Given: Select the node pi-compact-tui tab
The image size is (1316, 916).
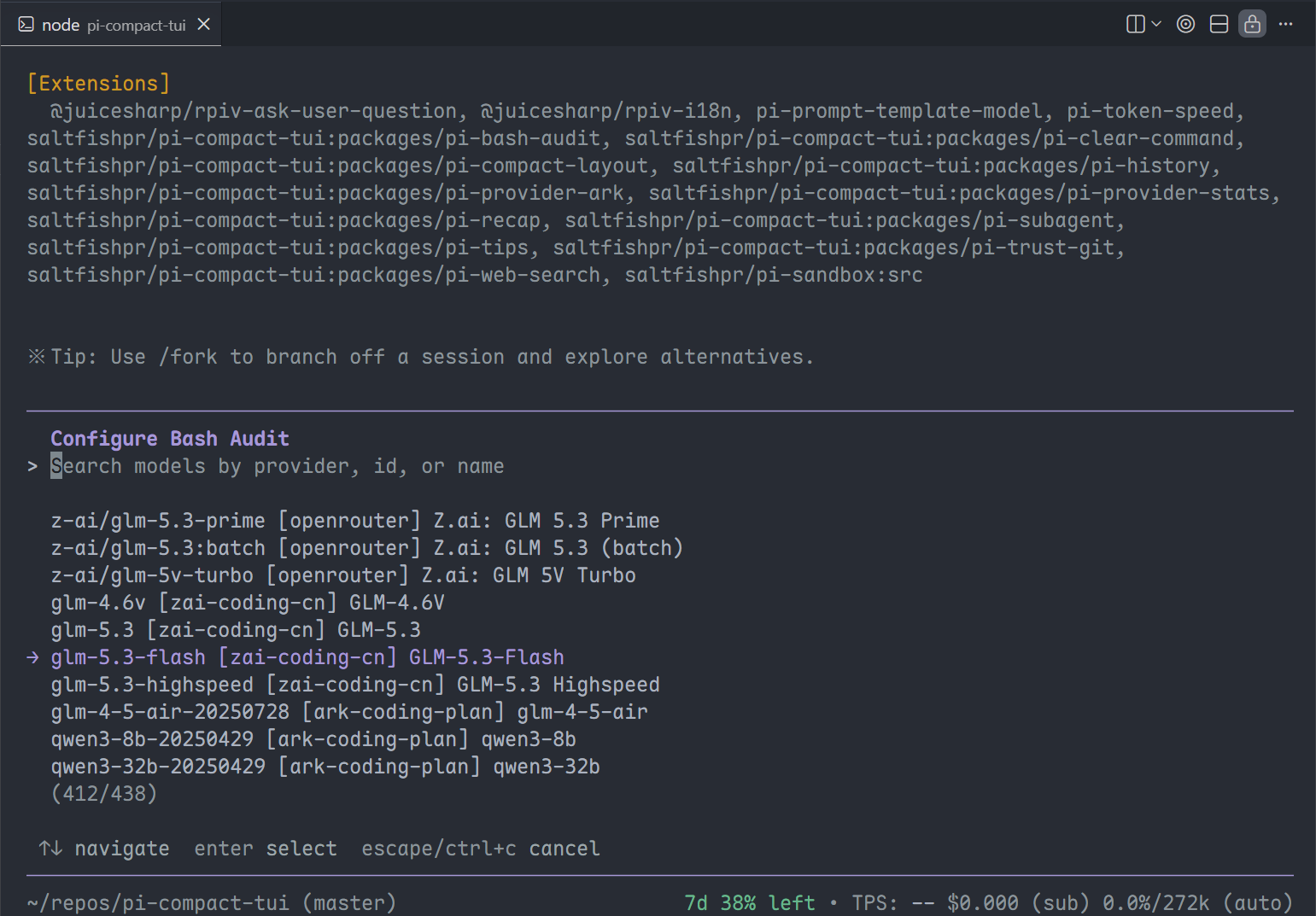Looking at the screenshot, I should click(x=113, y=25).
